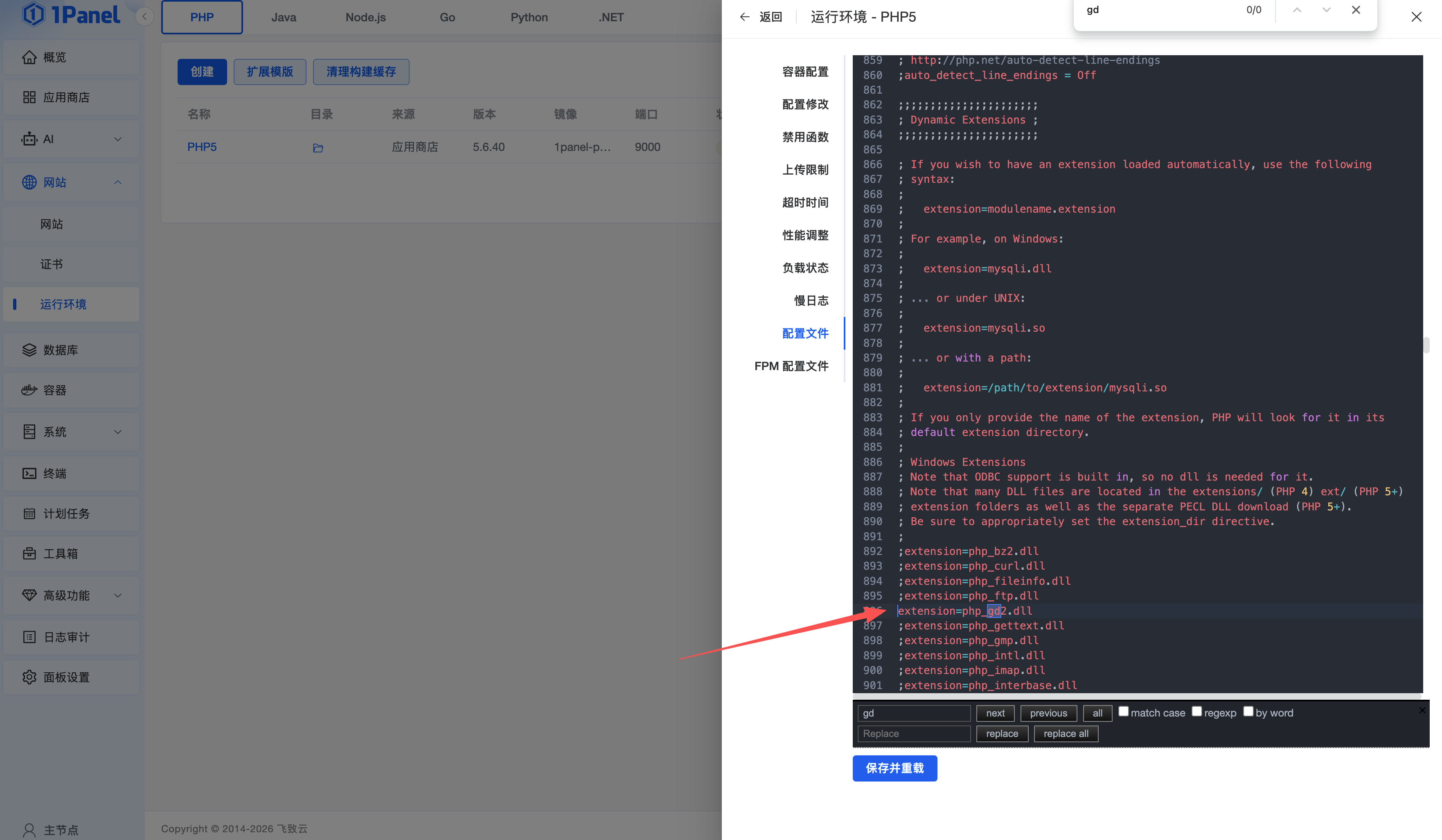
Task: Enable the by word checkbox
Action: point(1248,711)
